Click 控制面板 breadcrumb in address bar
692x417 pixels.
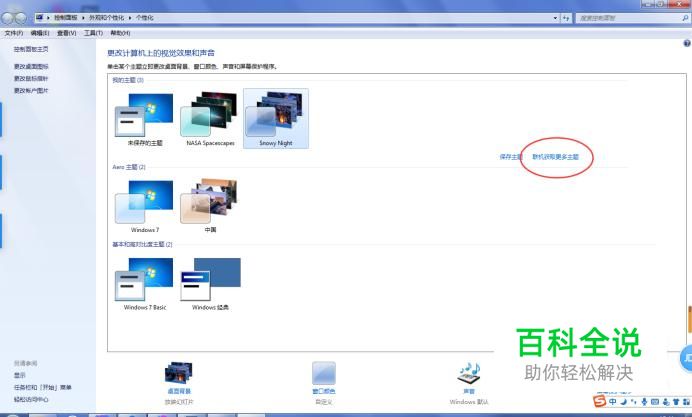tap(65, 18)
